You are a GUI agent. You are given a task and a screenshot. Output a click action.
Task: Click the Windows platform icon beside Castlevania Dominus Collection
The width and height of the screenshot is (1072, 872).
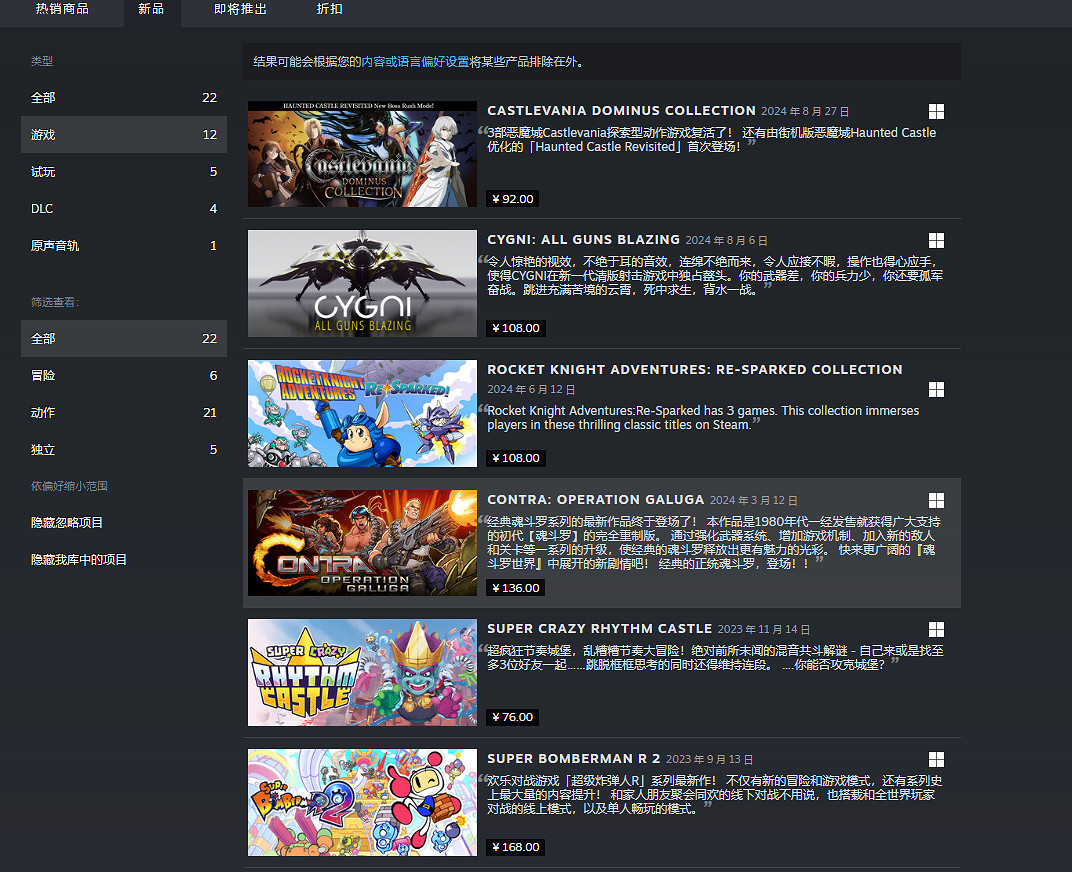[x=936, y=111]
